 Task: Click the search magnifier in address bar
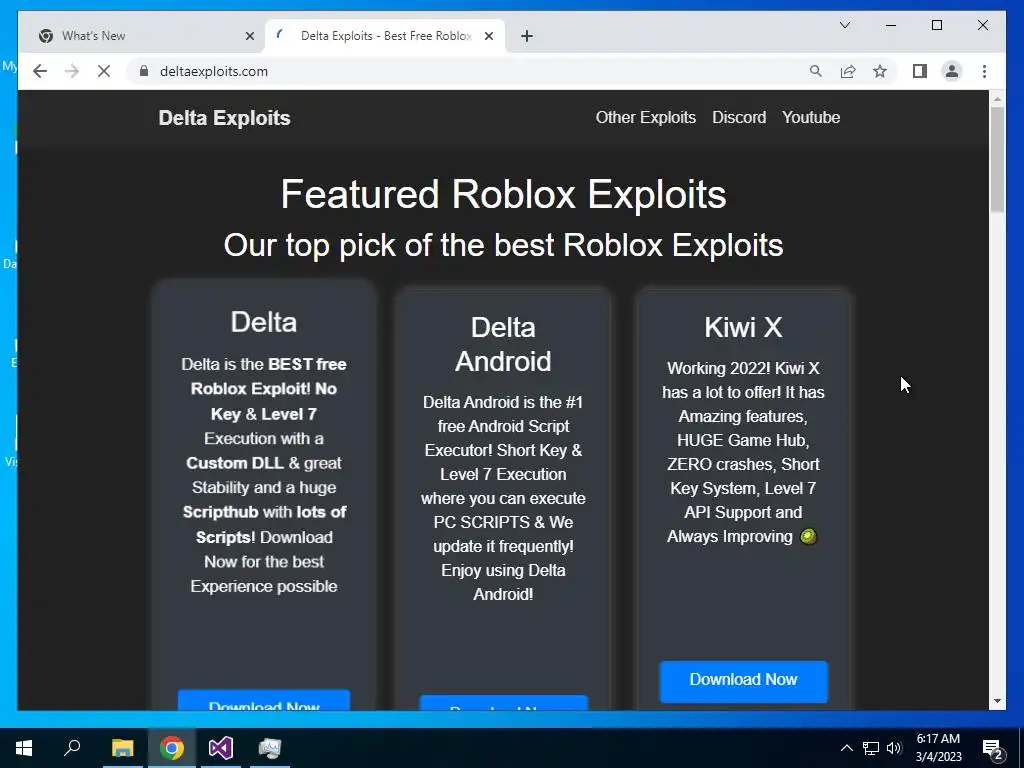click(x=816, y=71)
